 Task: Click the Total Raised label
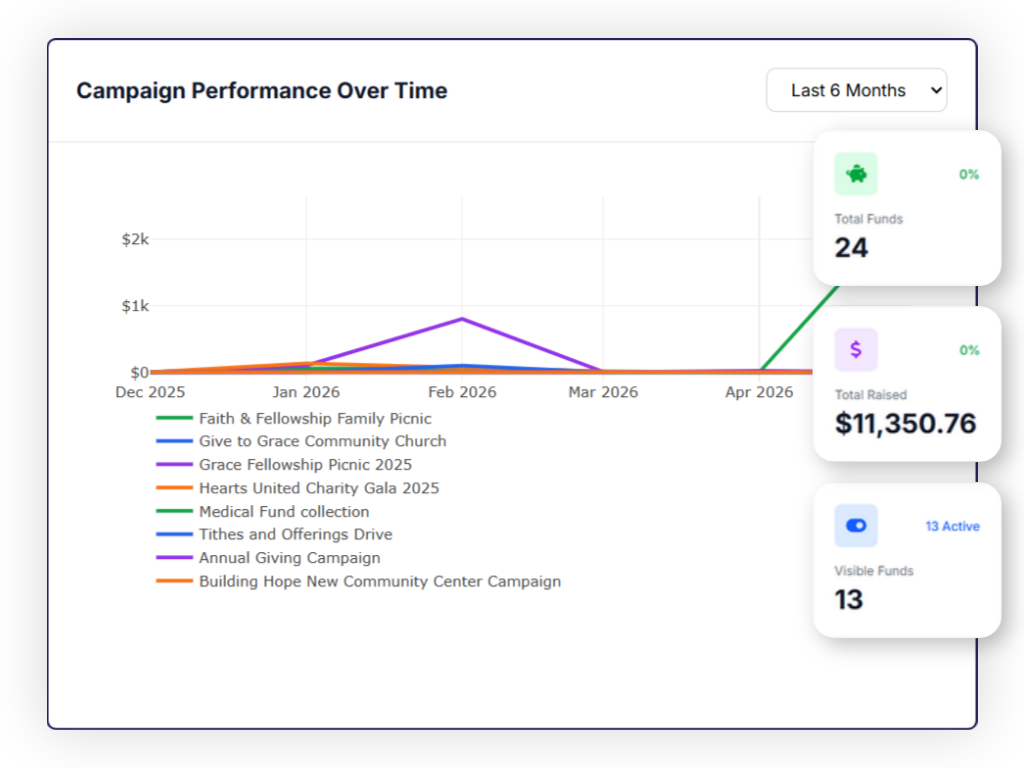click(x=871, y=395)
